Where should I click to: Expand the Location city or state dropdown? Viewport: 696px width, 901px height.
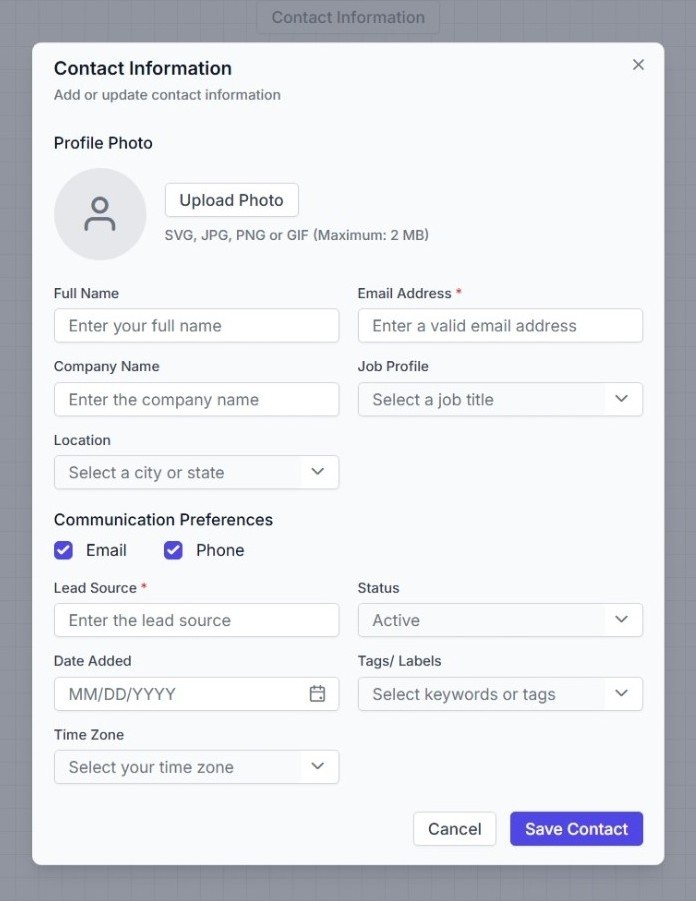(196, 472)
